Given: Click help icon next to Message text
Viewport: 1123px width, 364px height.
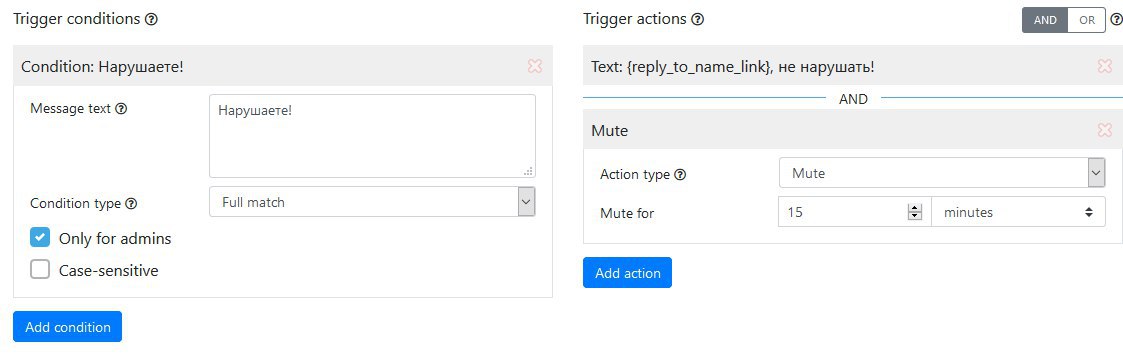Looking at the screenshot, I should tap(121, 109).
